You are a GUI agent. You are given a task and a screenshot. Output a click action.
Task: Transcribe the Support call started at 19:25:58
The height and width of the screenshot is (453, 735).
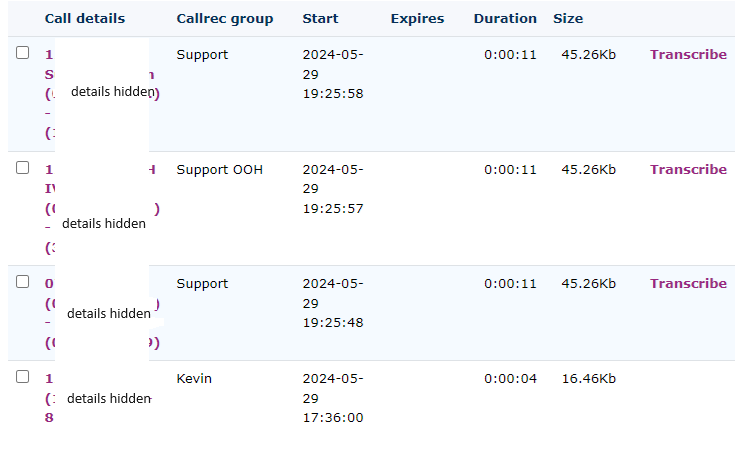coord(688,55)
